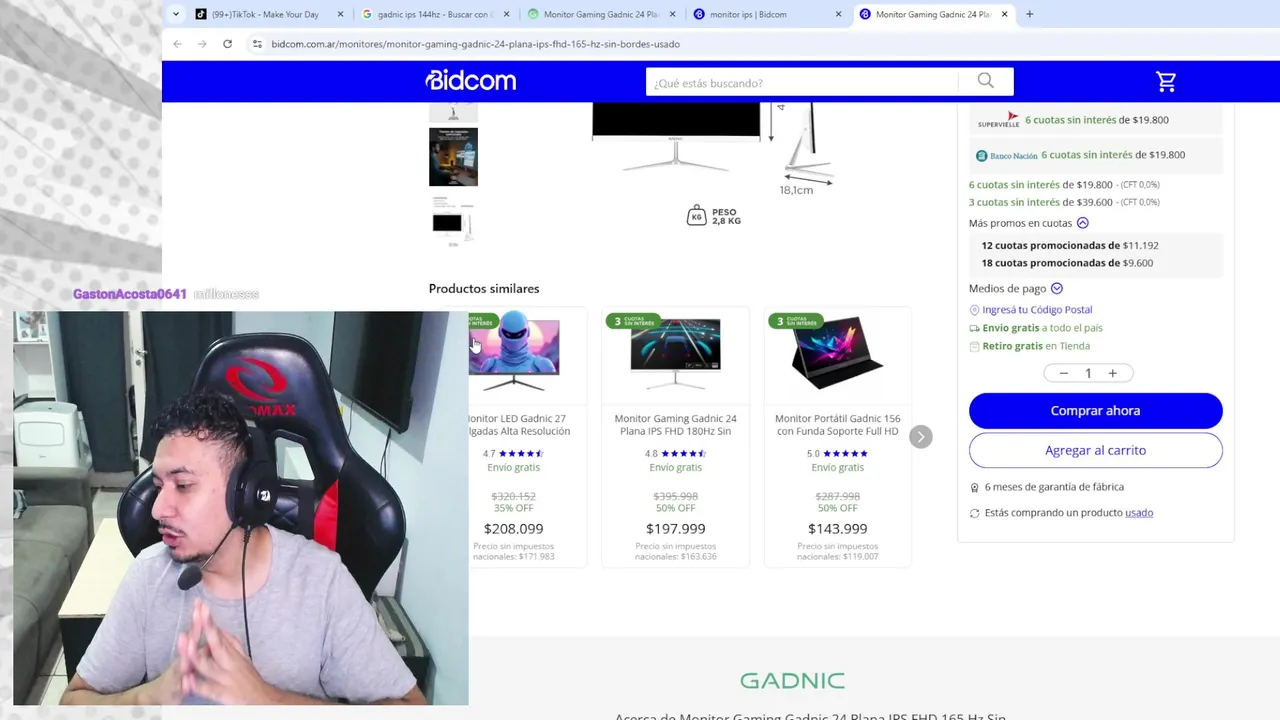Open site information icon in address bar
Image resolution: width=1280 pixels, height=720 pixels.
(x=257, y=44)
